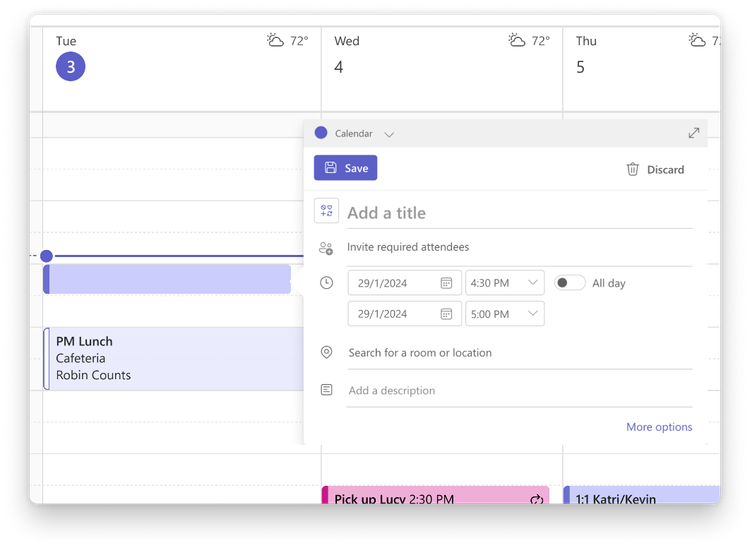Viewport: 750px width, 548px height.
Task: Open the event category icon beside the title
Action: click(x=326, y=211)
